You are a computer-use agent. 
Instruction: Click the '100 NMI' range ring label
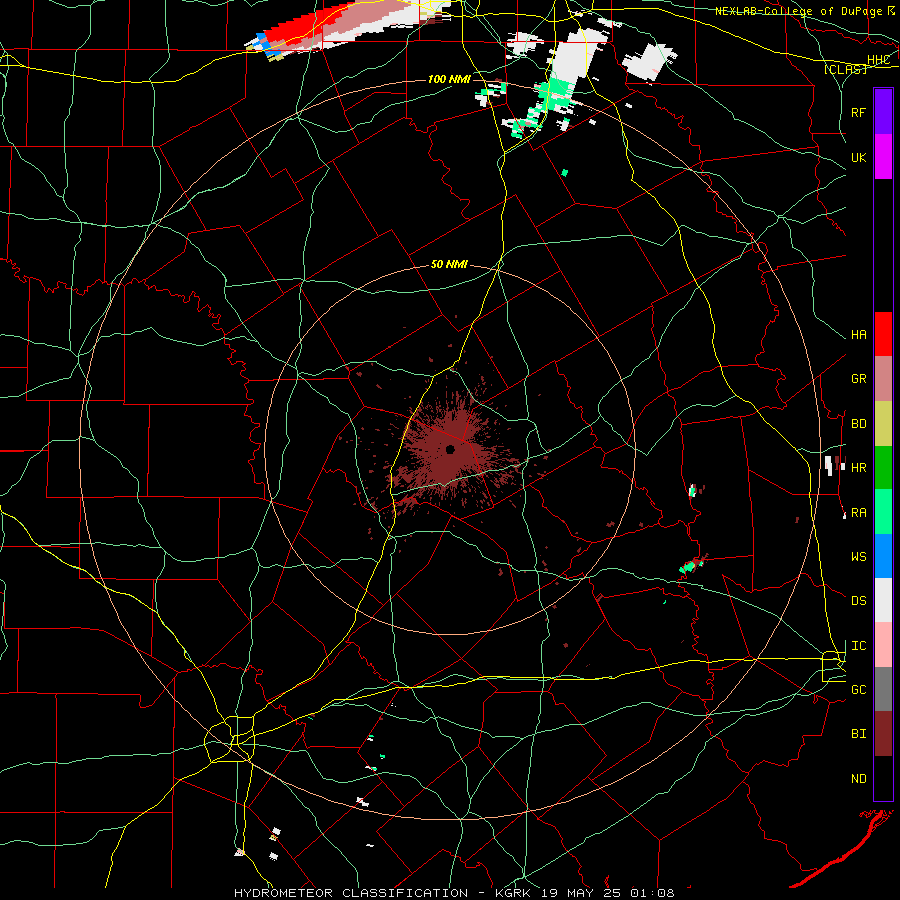[449, 79]
